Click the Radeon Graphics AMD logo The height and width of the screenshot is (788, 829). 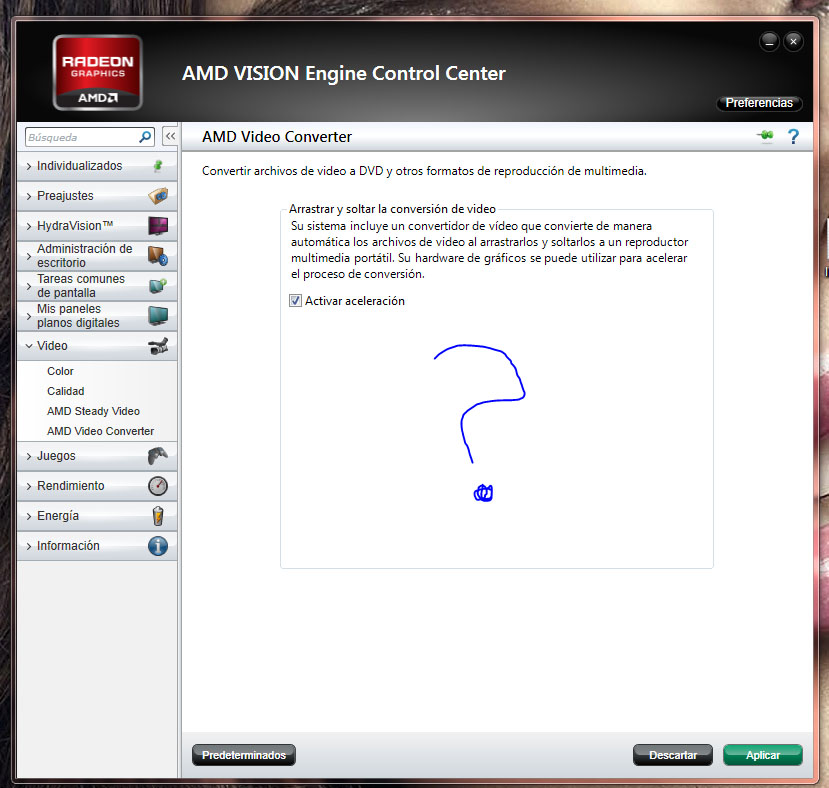[x=98, y=72]
